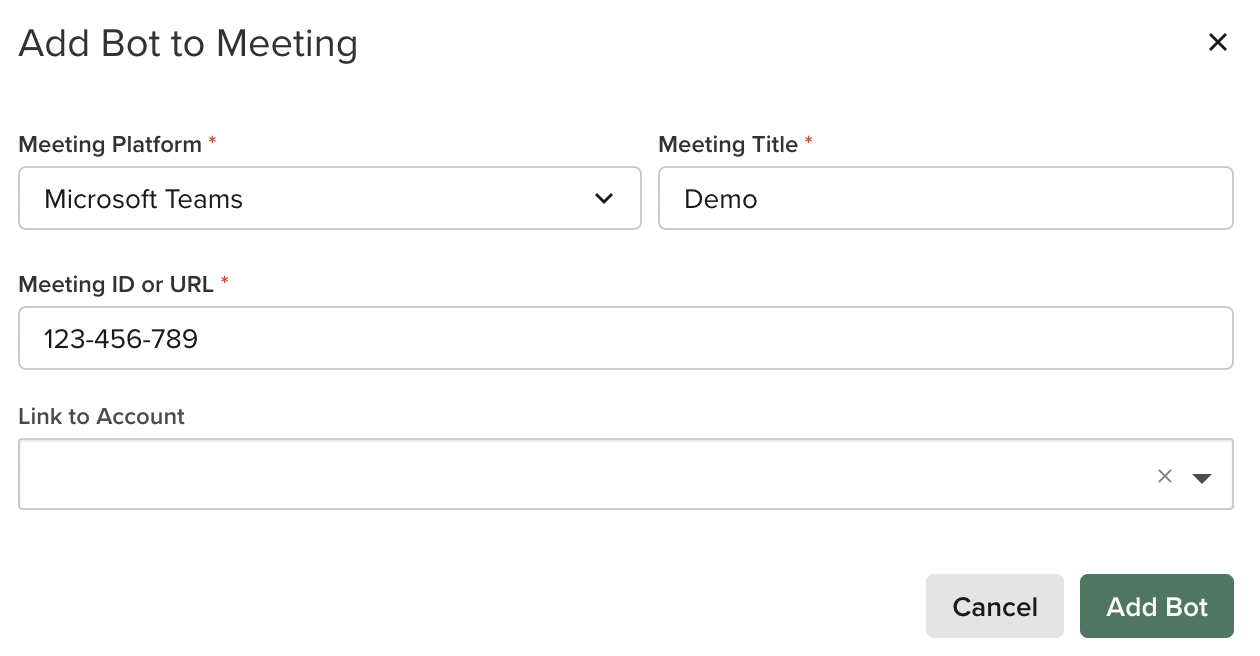Screen dimensions: 1260x656
Task: Click the downward chevron beside Microsoft Teams
Action: (604, 199)
